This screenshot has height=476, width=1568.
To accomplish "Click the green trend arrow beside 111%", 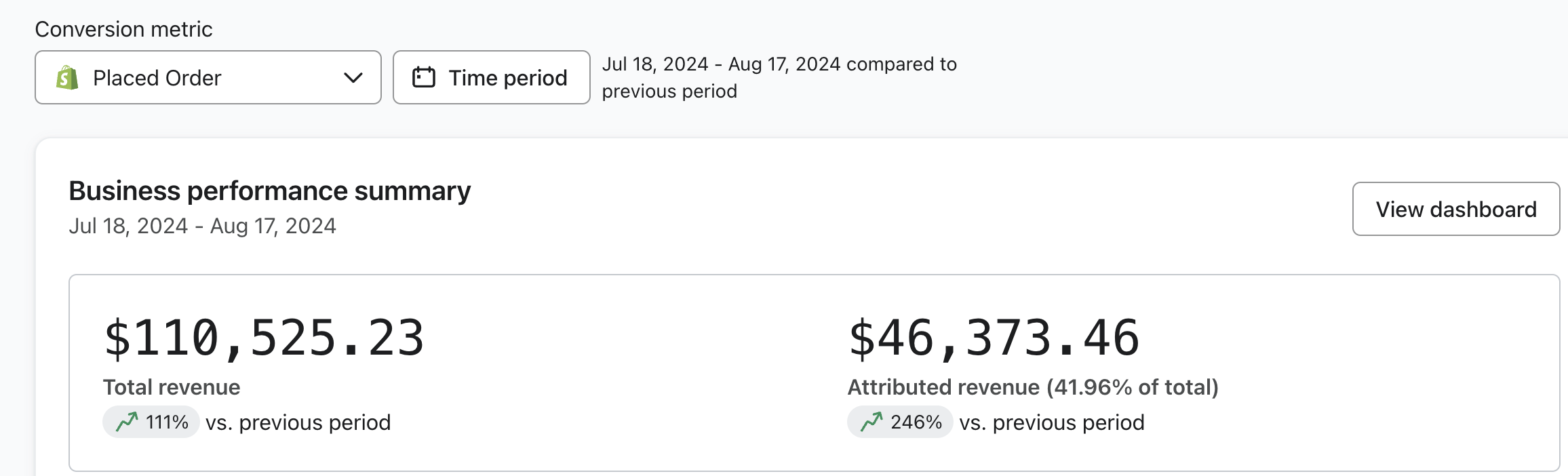I will 127,422.
